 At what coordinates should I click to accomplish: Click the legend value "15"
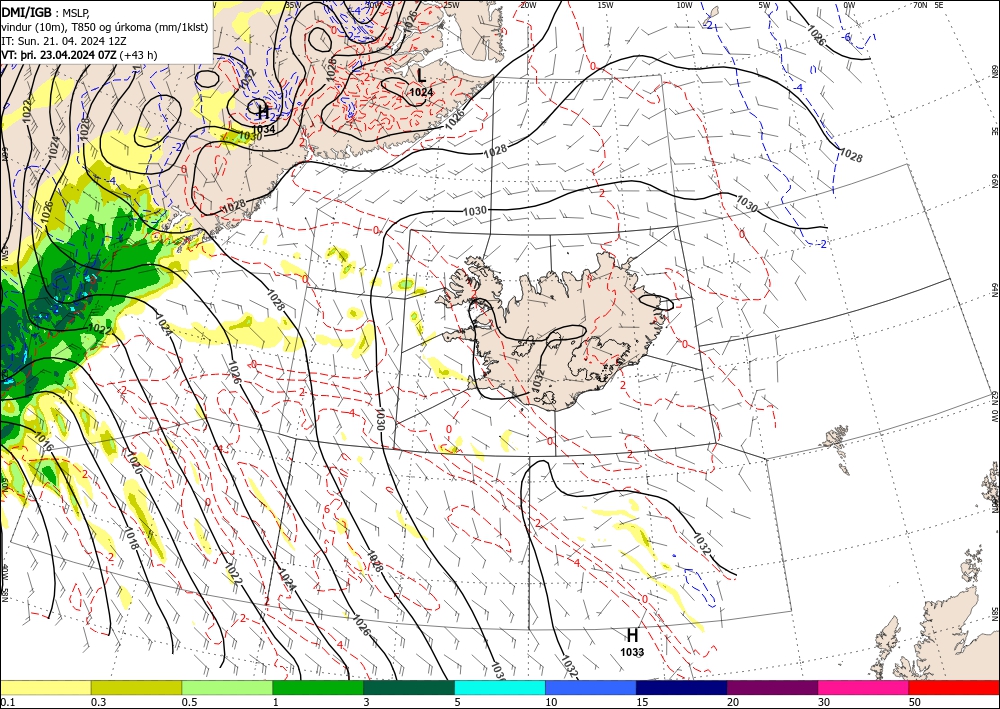tap(642, 702)
